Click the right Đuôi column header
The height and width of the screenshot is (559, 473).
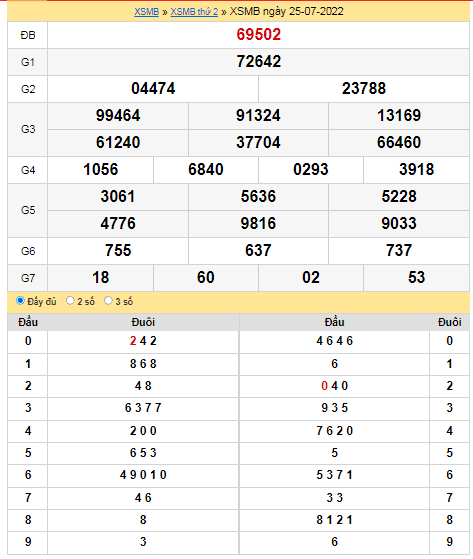pyautogui.click(x=449, y=322)
